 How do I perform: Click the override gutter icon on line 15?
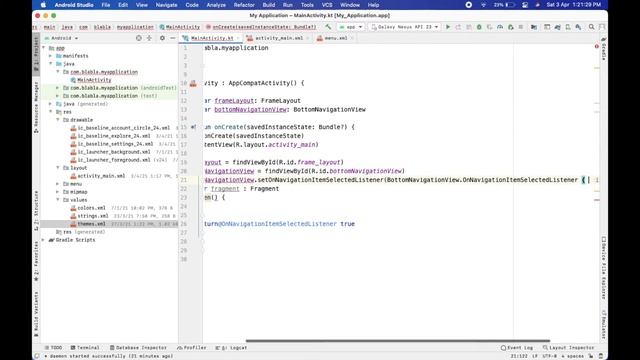click(193, 127)
